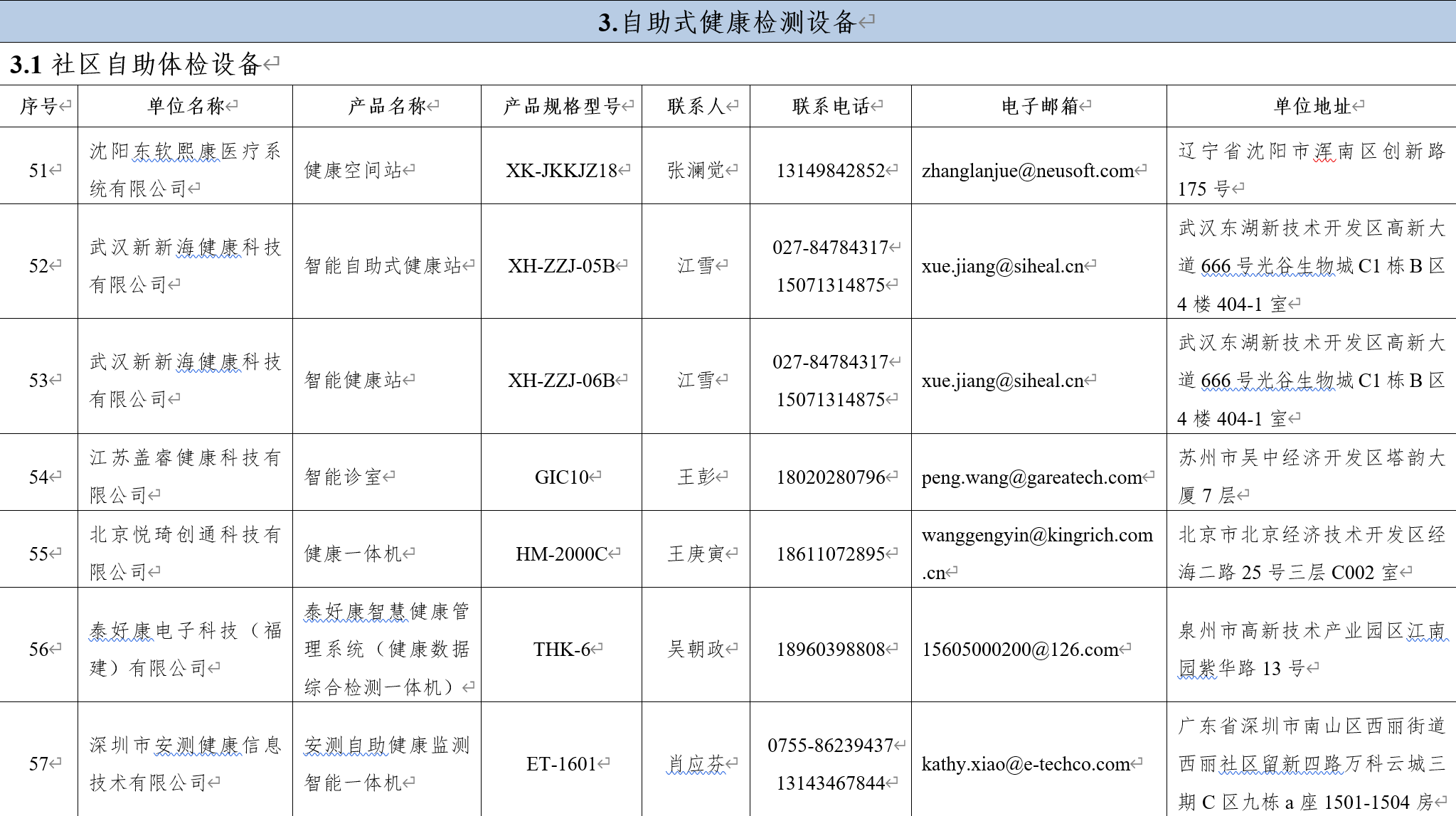Click model HM-2000C
The height and width of the screenshot is (816, 1456).
[x=562, y=554]
